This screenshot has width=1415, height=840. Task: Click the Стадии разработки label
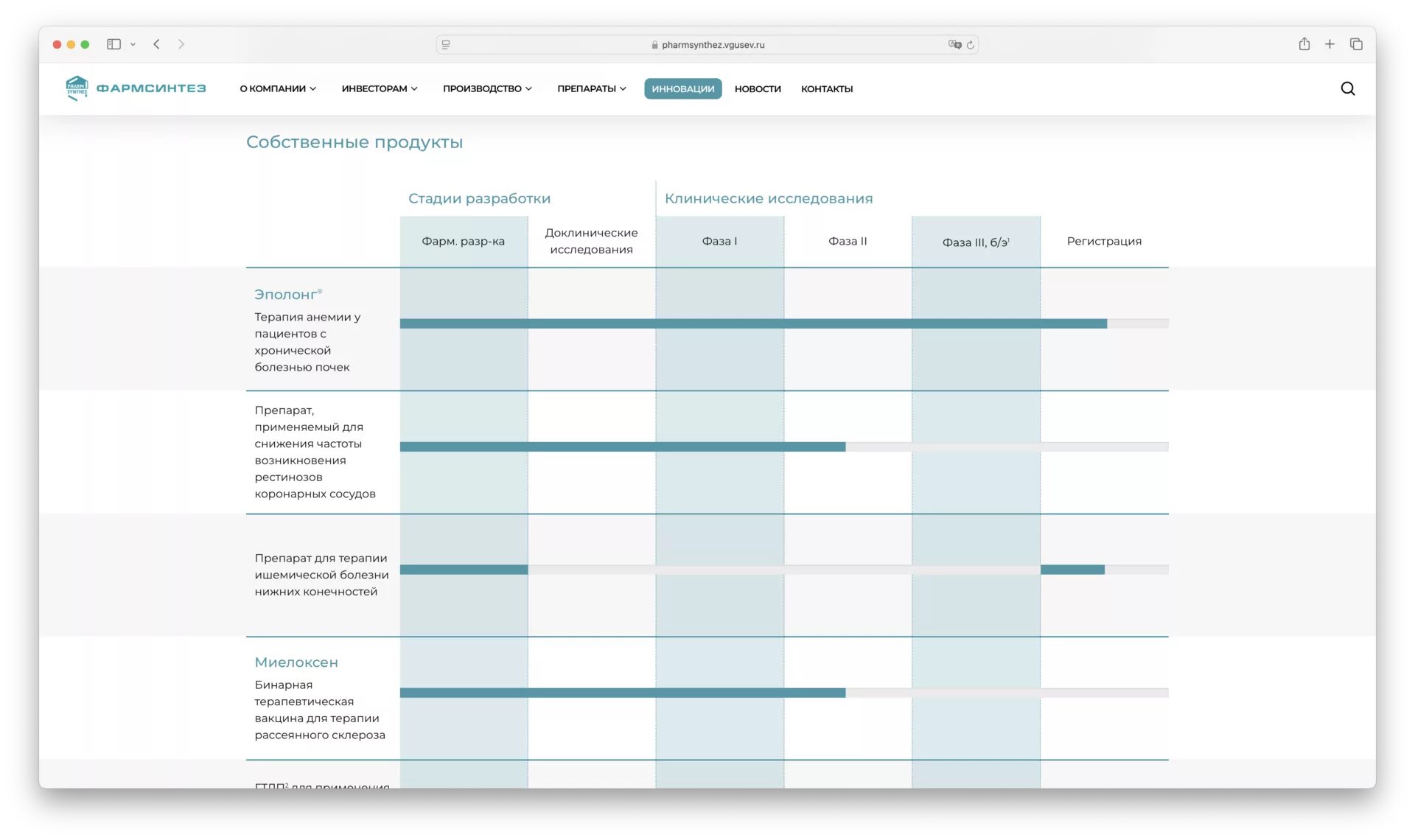(x=479, y=198)
